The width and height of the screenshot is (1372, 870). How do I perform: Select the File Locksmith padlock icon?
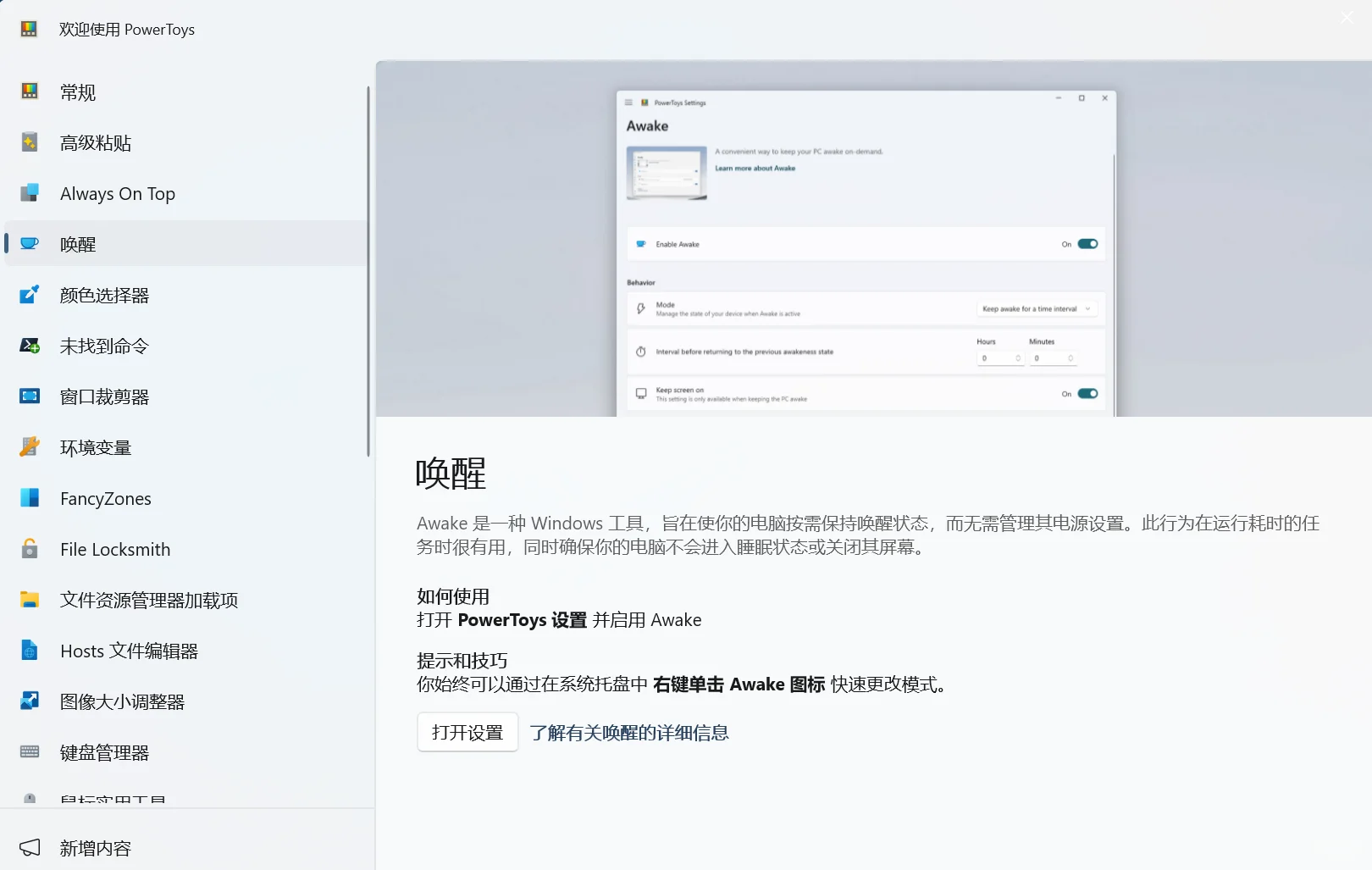click(x=30, y=549)
